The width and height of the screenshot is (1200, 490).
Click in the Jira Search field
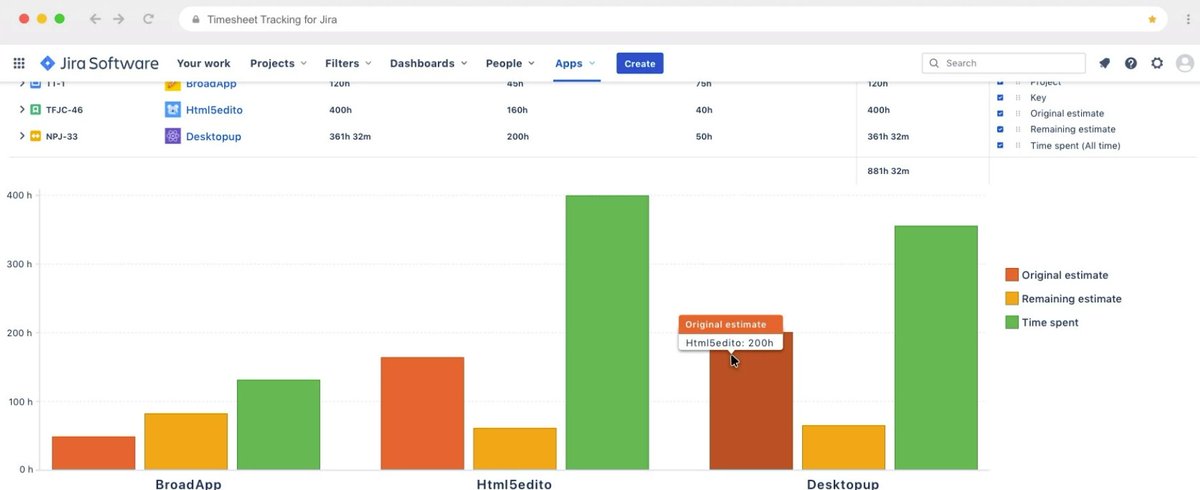pos(1004,63)
